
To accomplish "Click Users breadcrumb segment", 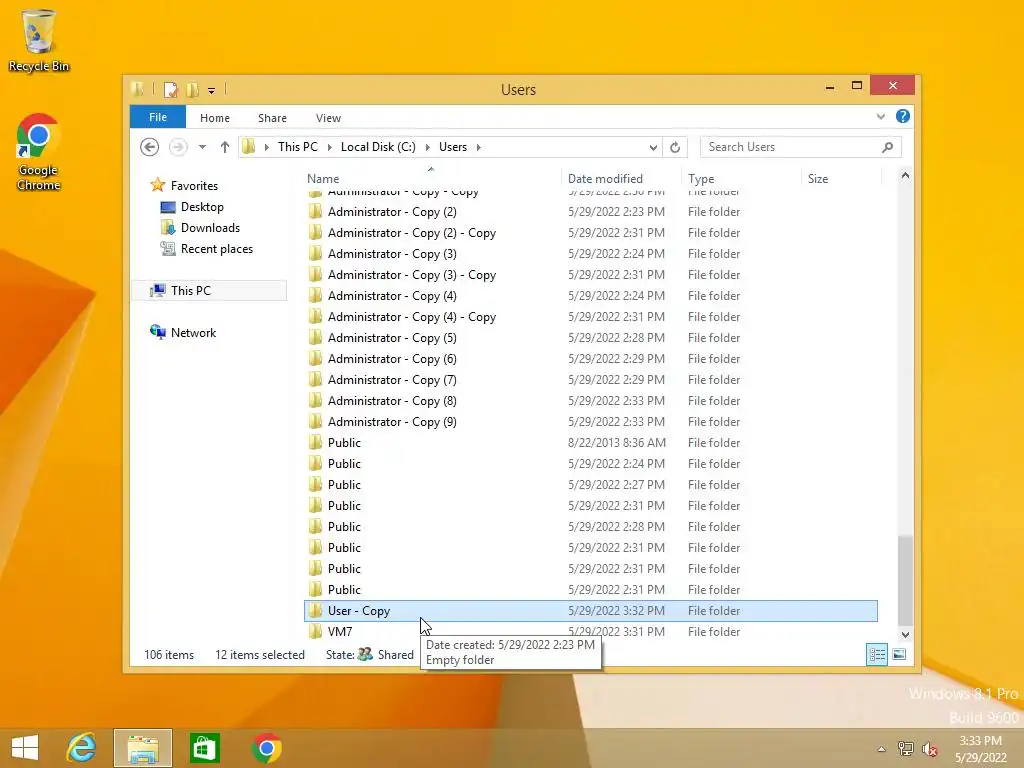I will [x=453, y=147].
